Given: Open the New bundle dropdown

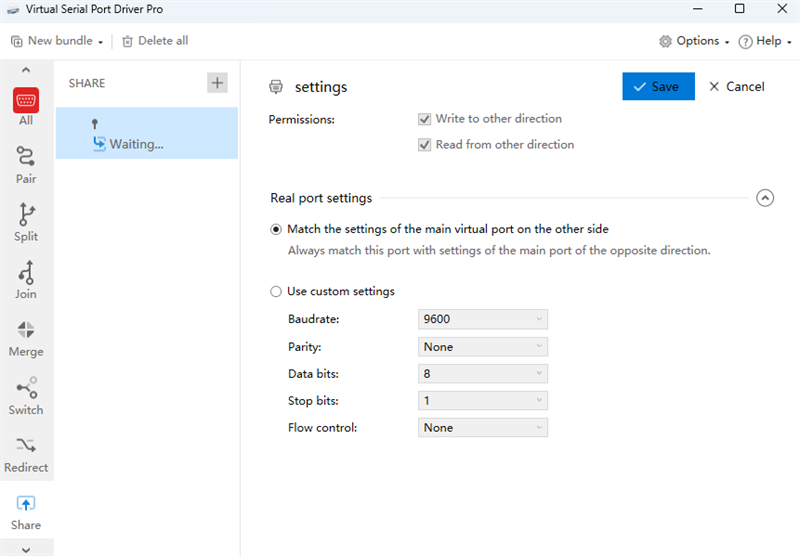Looking at the screenshot, I should (x=57, y=41).
